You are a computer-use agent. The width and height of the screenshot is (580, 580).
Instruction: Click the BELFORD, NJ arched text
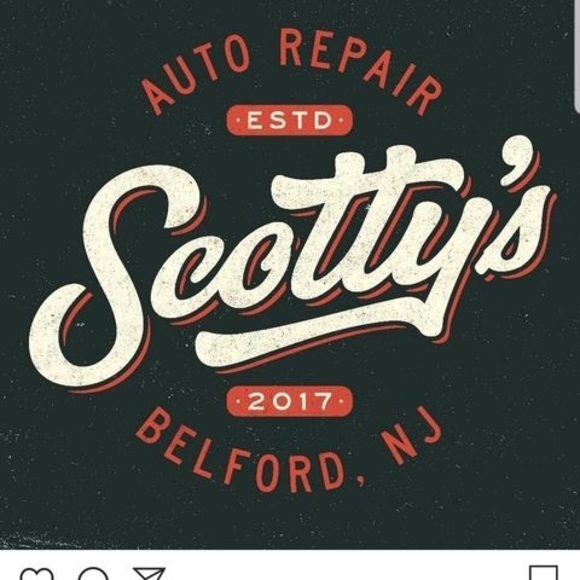click(289, 449)
